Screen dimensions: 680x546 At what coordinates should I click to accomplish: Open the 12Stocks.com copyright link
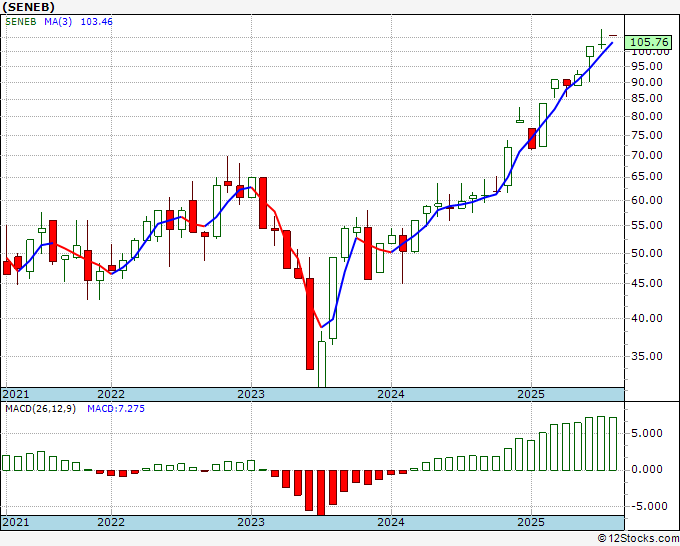[x=638, y=539]
